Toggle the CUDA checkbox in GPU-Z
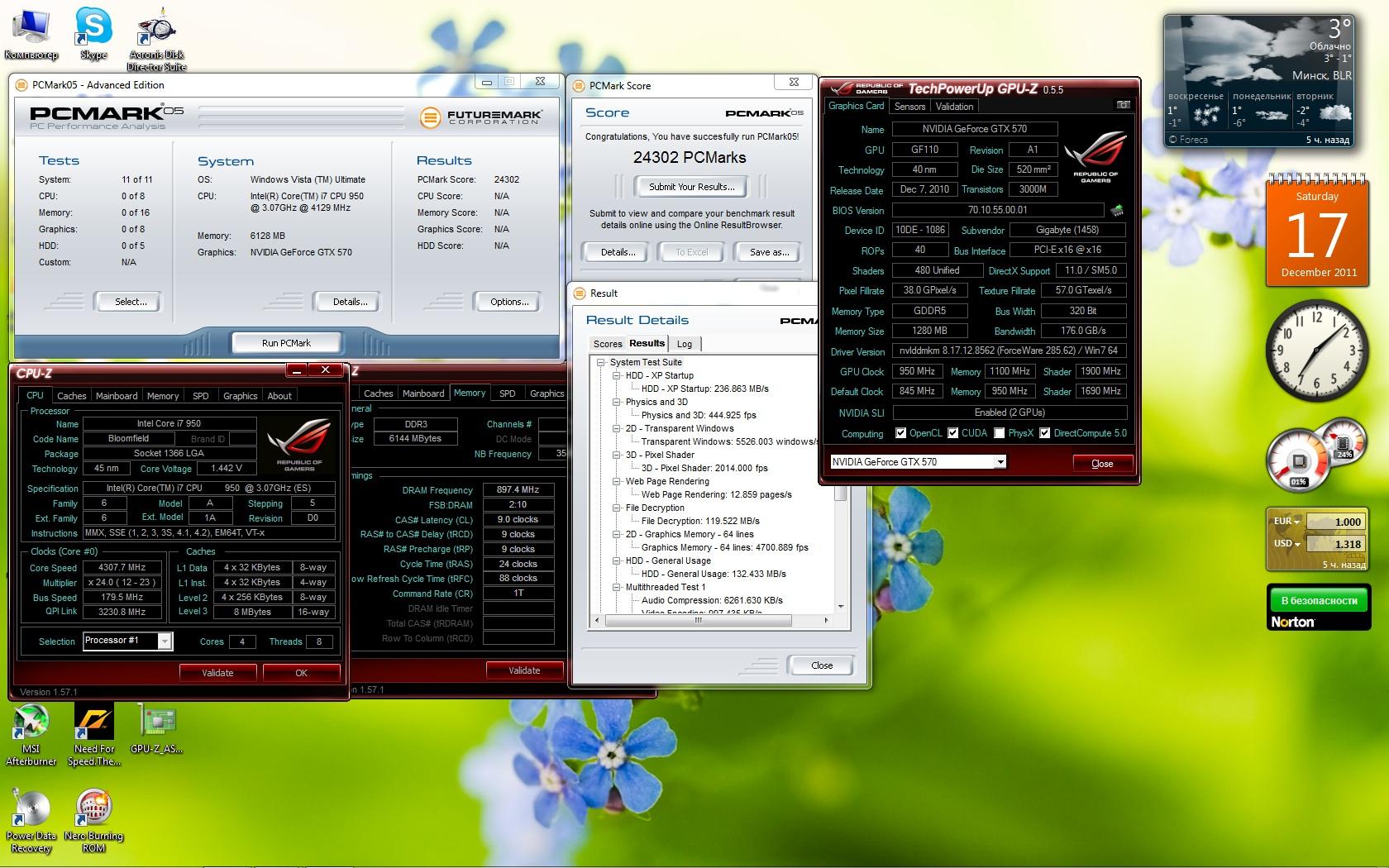Viewport: 1389px width, 868px height. click(x=952, y=432)
